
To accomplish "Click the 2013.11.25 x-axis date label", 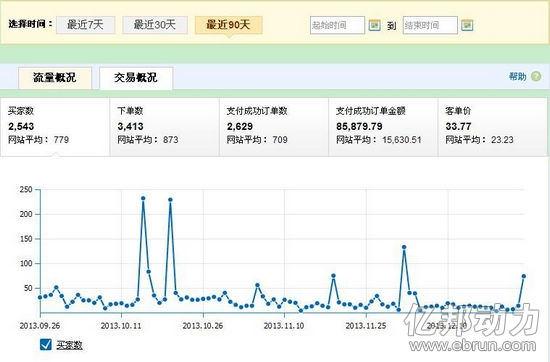I will [x=366, y=326].
